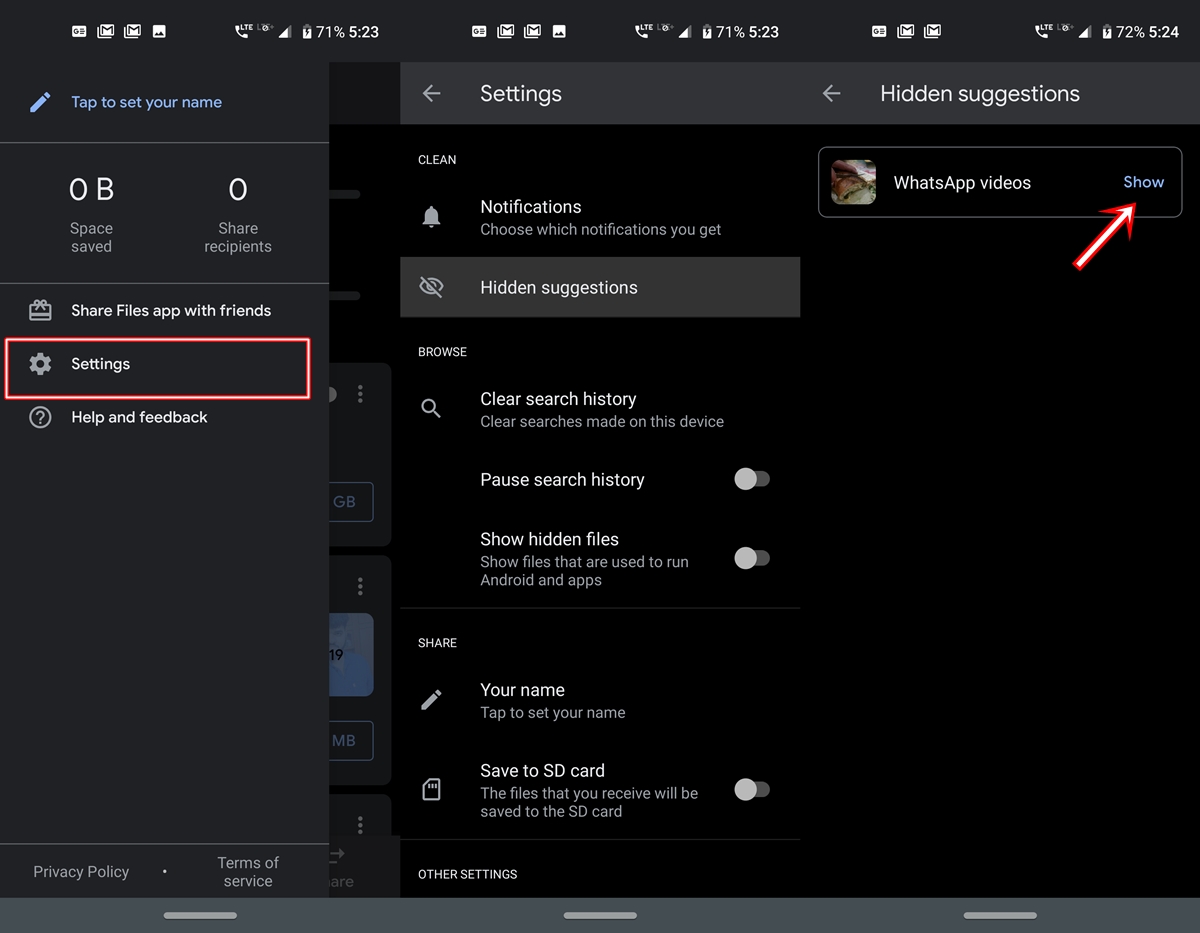Open Settings gear icon in drawer
This screenshot has height=933, width=1200.
tap(40, 364)
